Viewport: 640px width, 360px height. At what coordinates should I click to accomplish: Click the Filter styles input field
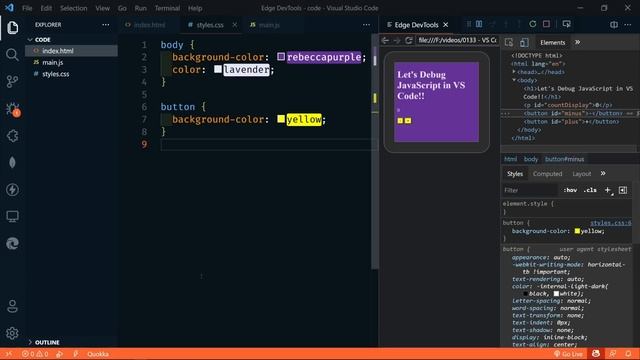[x=529, y=190]
